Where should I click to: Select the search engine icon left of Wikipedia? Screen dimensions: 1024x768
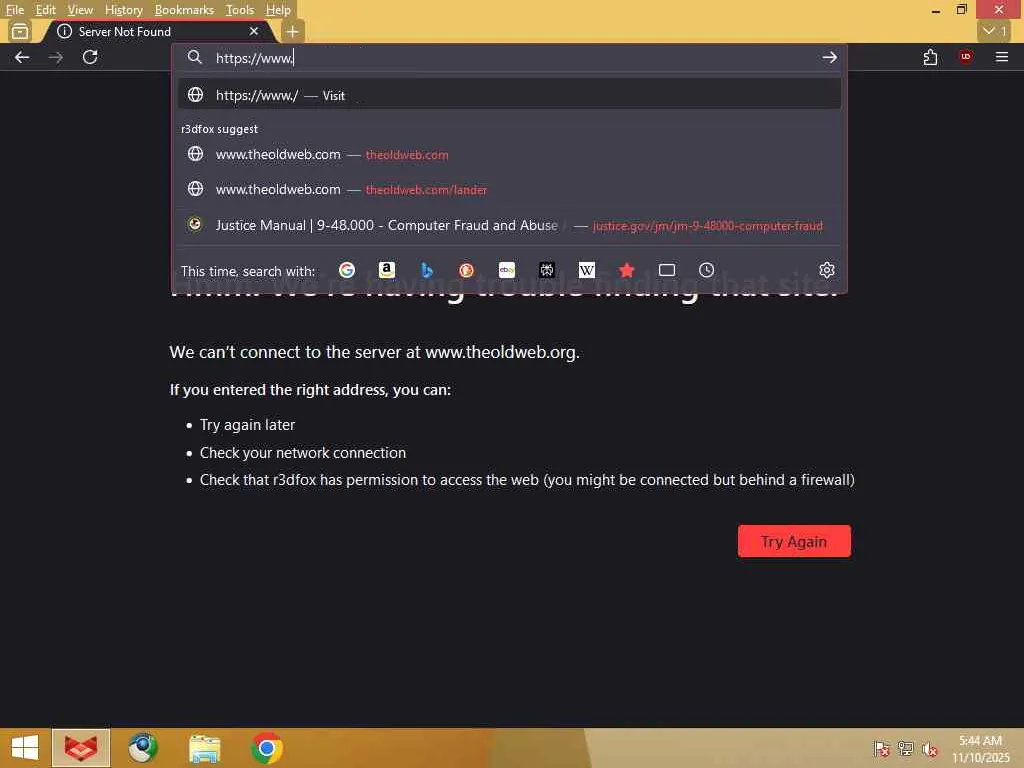[x=547, y=270]
